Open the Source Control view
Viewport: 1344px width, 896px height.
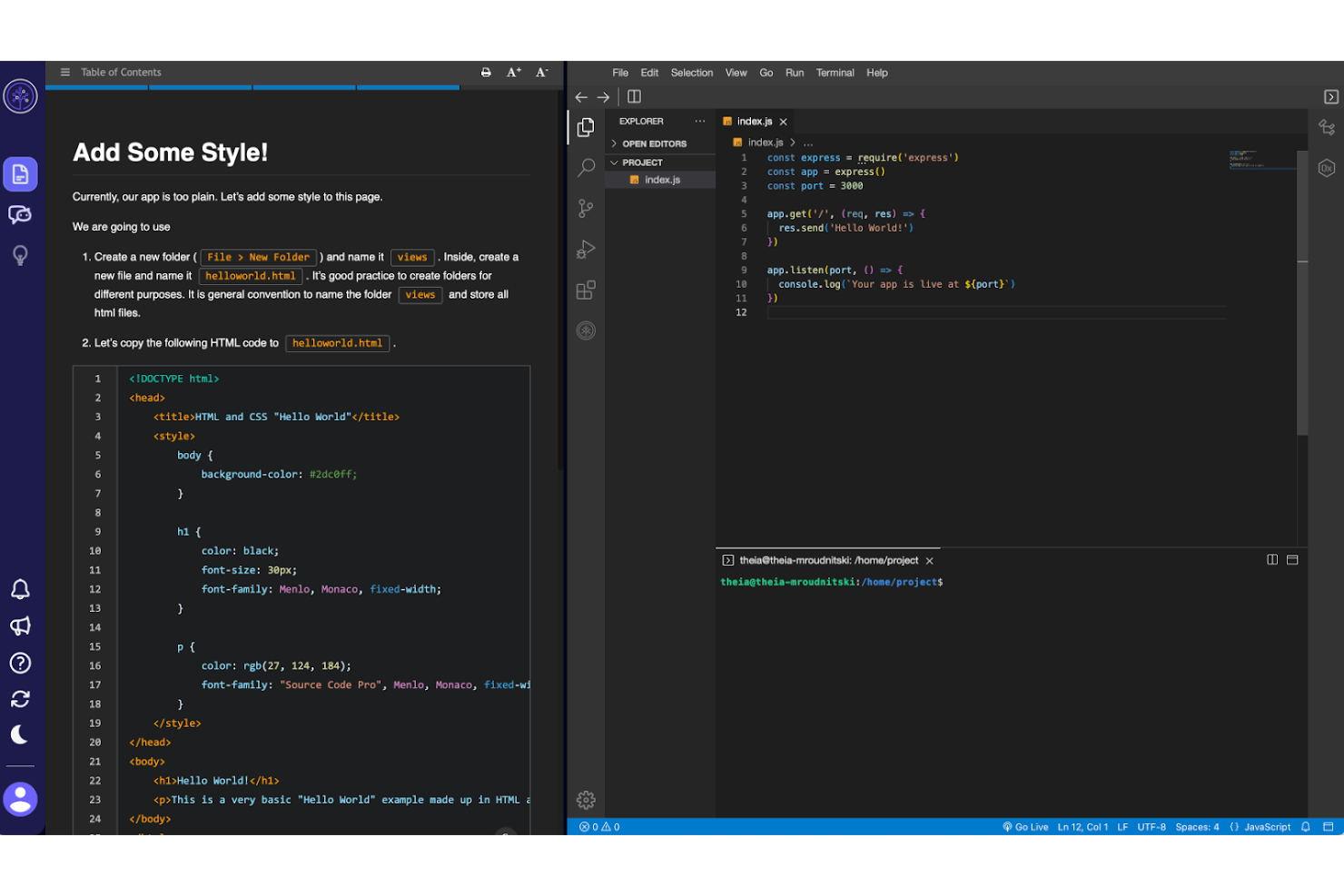click(585, 208)
